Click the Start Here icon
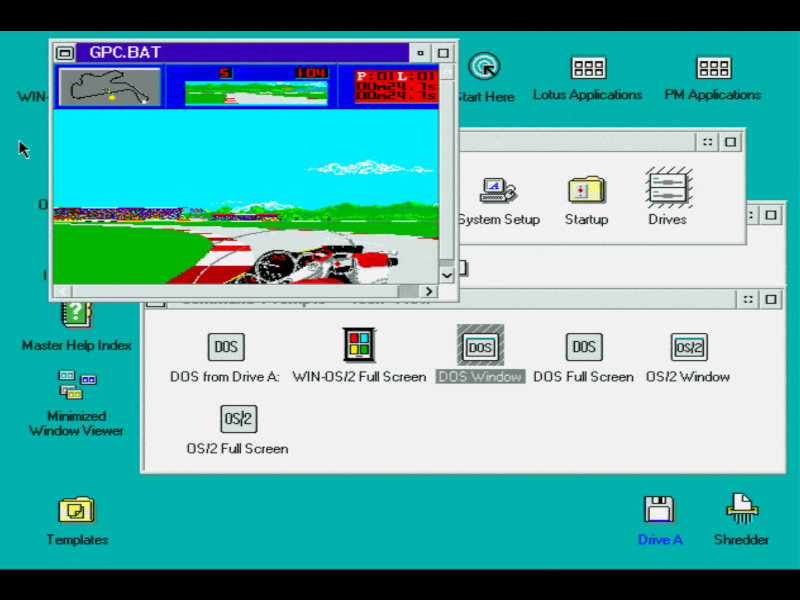The height and width of the screenshot is (600, 800). coord(484,67)
